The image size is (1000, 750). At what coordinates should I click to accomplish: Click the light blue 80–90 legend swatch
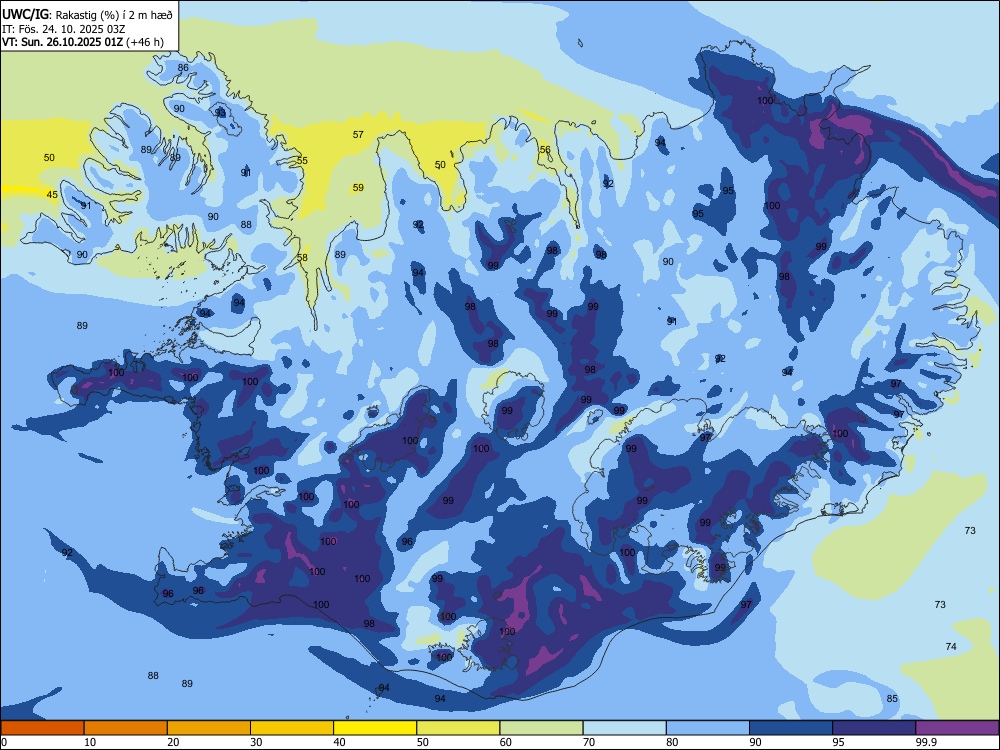[x=708, y=728]
